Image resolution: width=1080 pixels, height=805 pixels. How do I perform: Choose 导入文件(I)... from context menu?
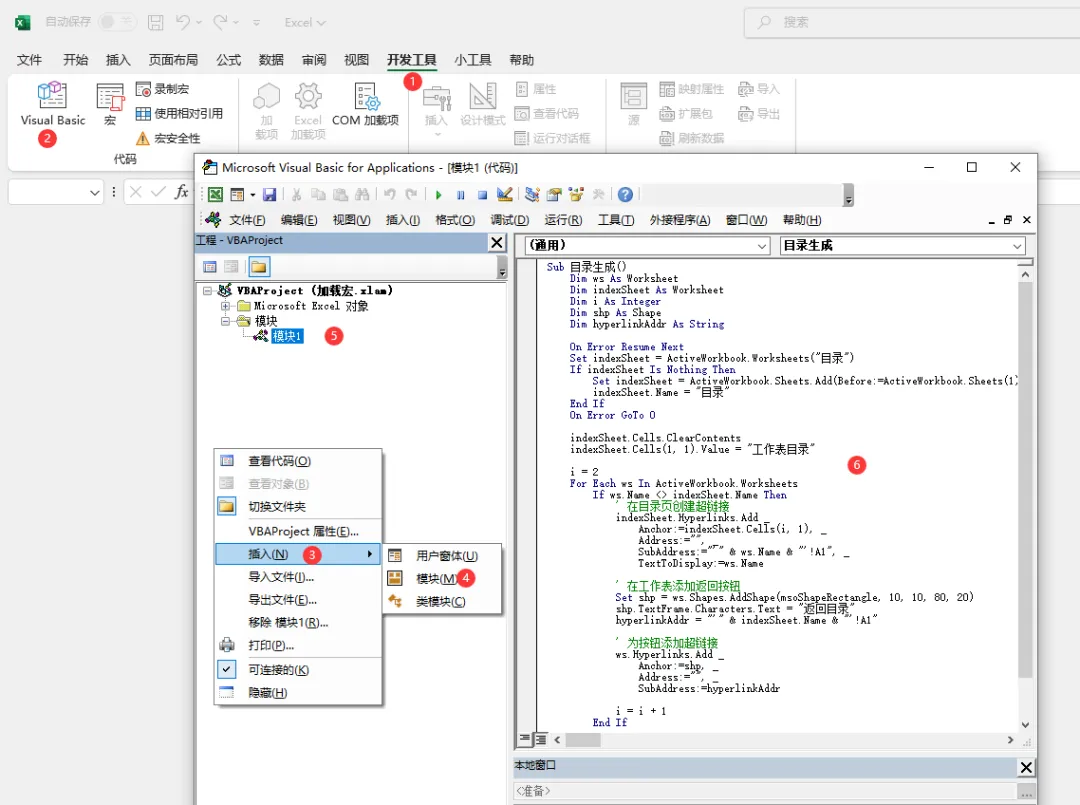pyautogui.click(x=298, y=576)
